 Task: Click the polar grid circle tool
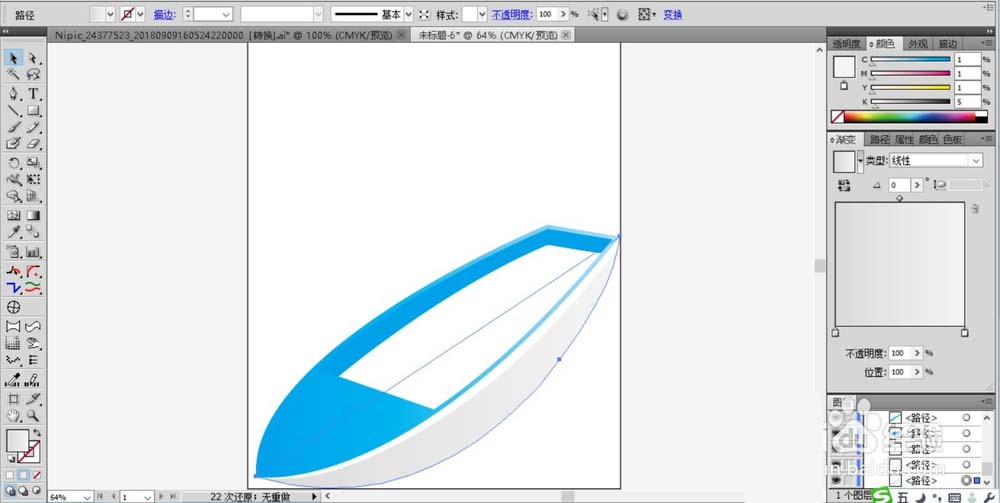click(x=13, y=307)
